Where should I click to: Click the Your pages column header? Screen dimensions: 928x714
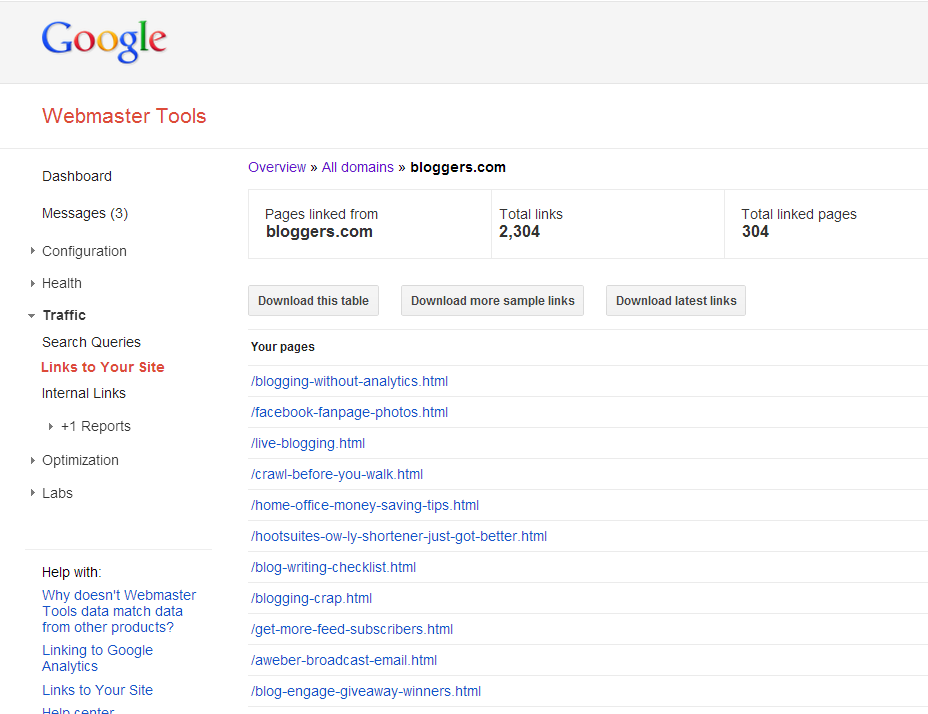coord(282,347)
